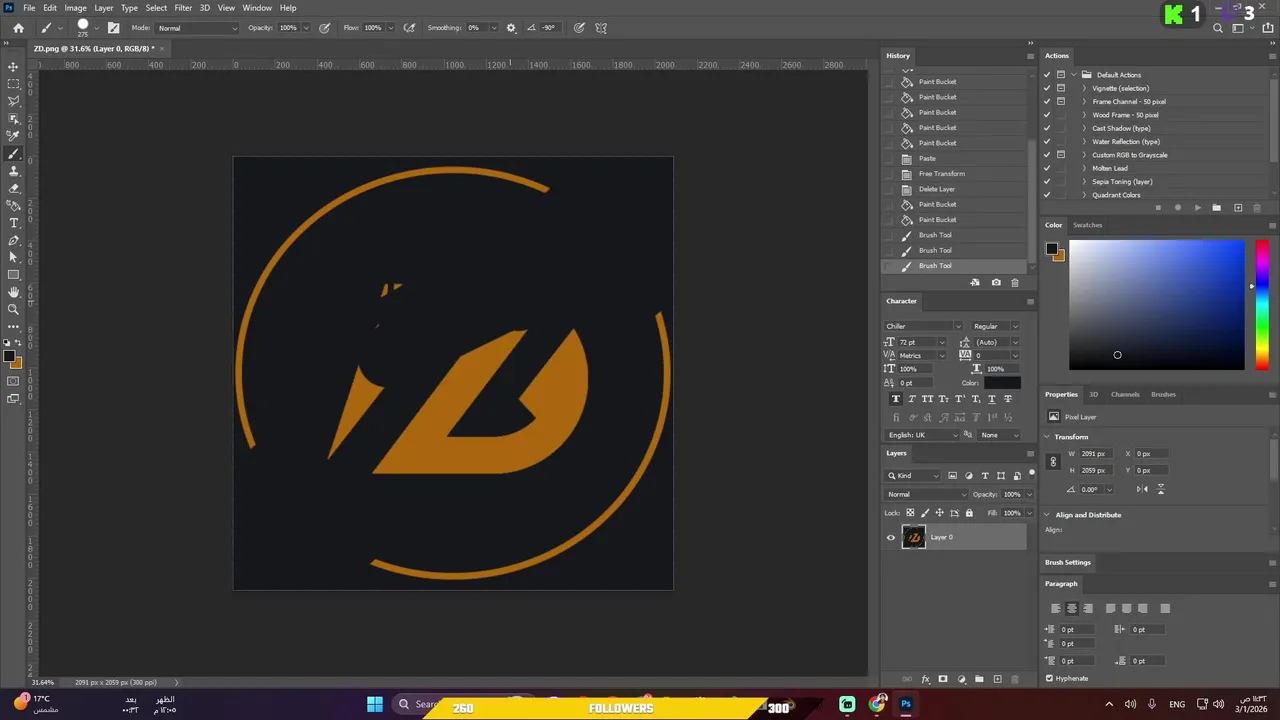This screenshot has height=720, width=1280.
Task: Create new adjustment layer icon
Action: pos(962,679)
